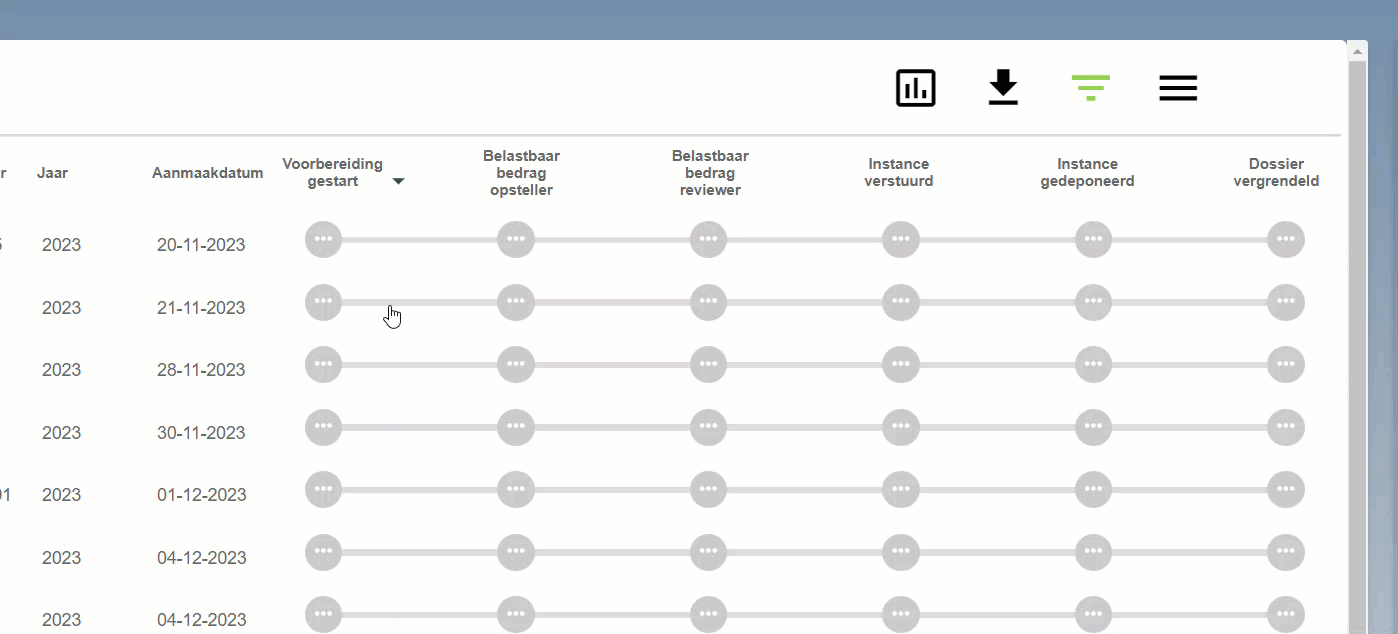
Task: Click Instance verstuurd status for 30-11-2023 row
Action: pos(901,427)
